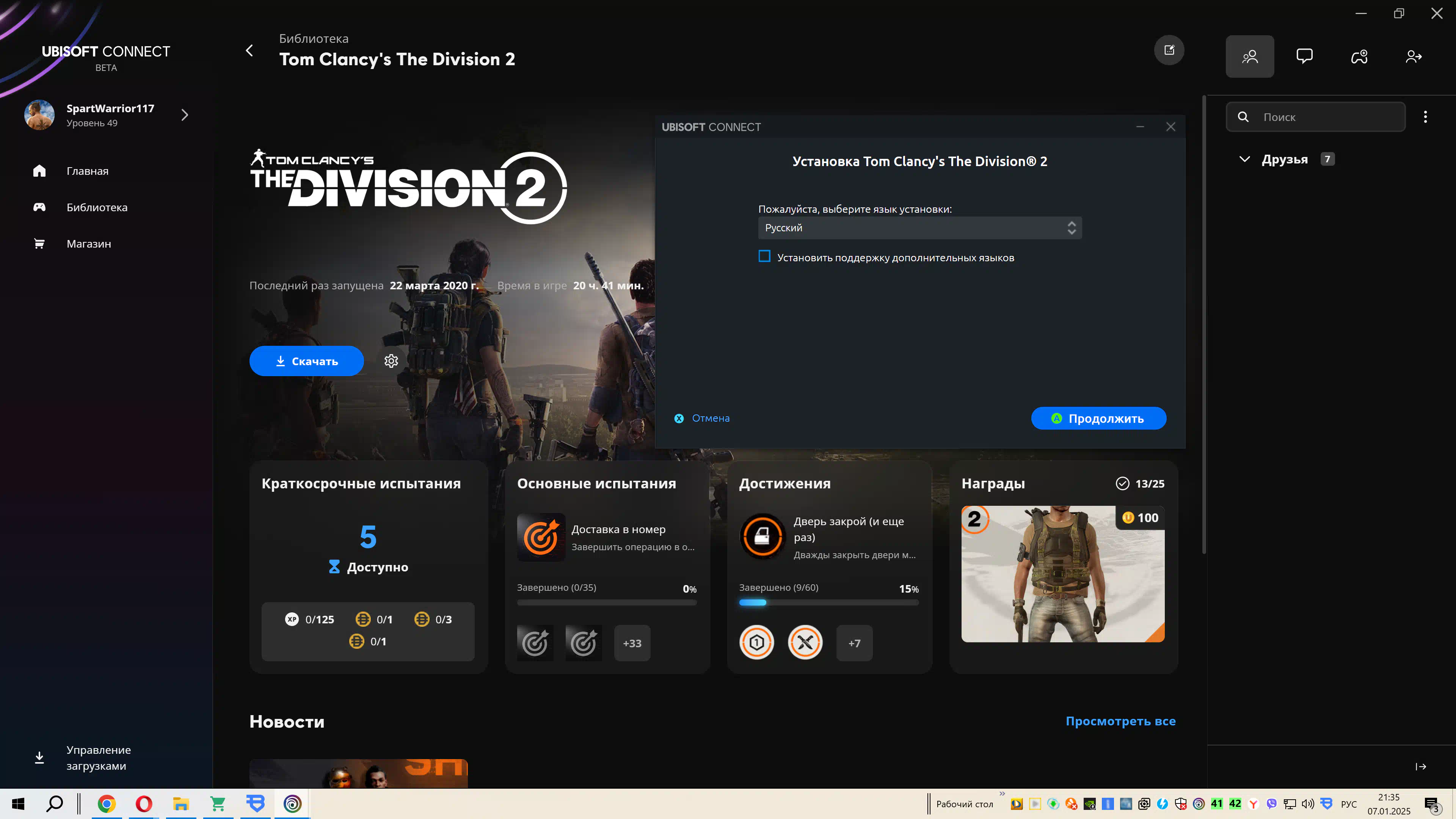This screenshot has height=819, width=1456.
Task: Enable Установить поддержку дополнительных языков checkbox
Action: tap(764, 257)
